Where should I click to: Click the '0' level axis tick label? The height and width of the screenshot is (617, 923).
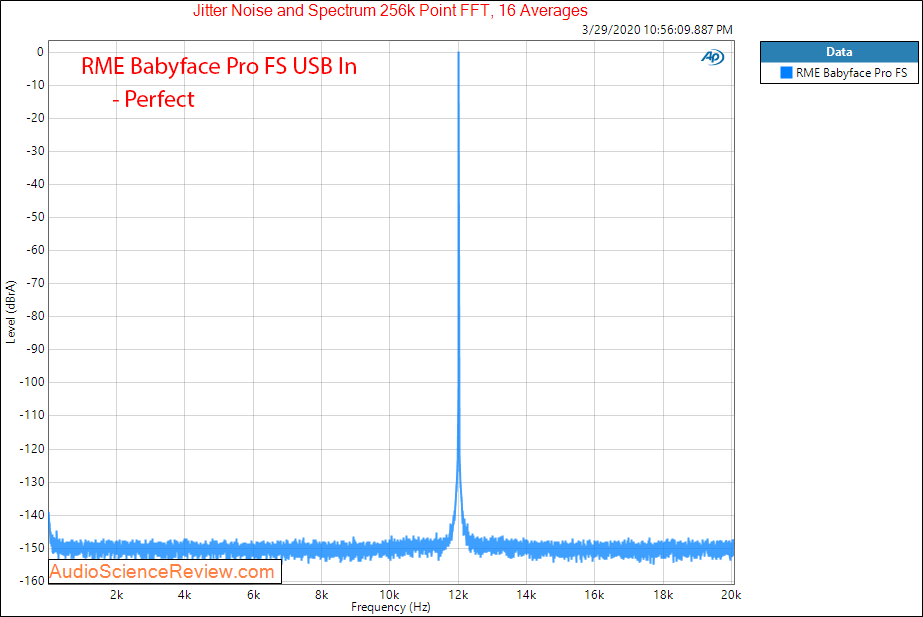(40, 52)
